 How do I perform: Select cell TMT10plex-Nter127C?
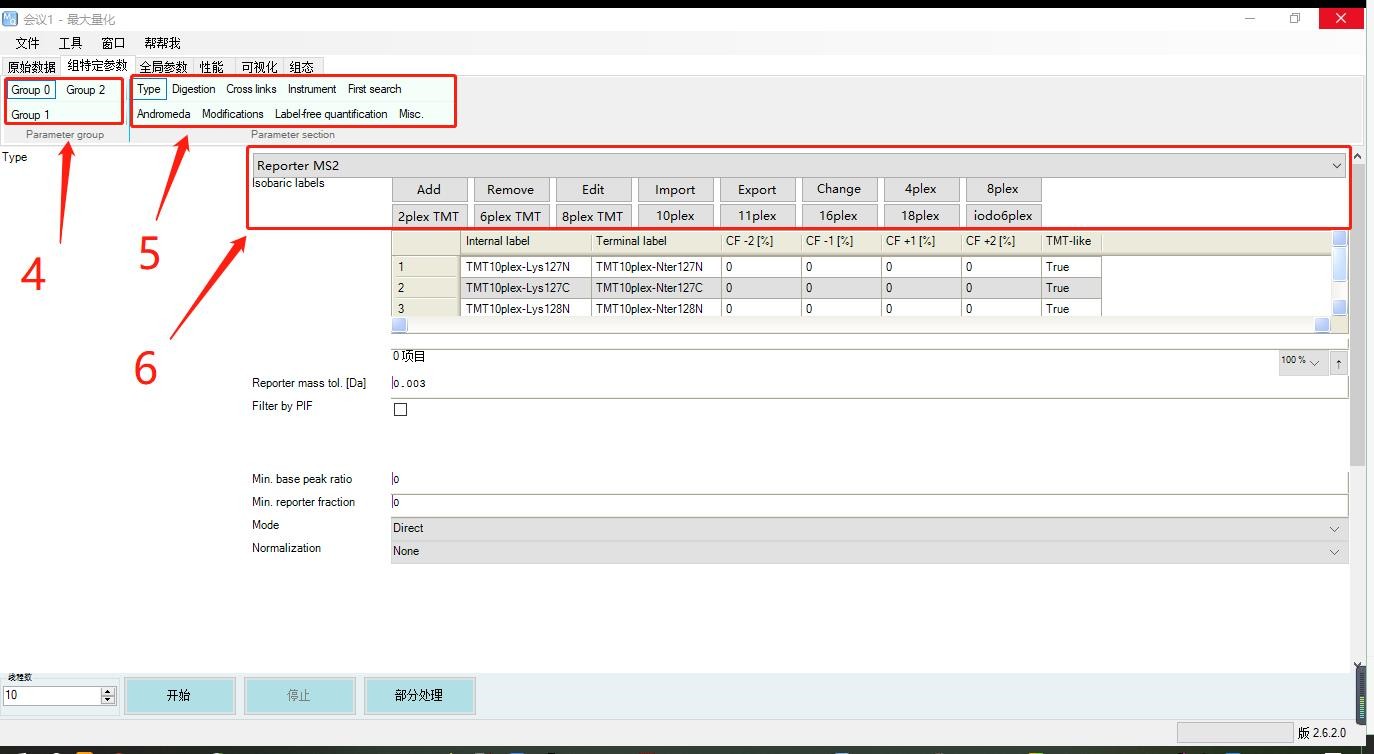pyautogui.click(x=656, y=288)
